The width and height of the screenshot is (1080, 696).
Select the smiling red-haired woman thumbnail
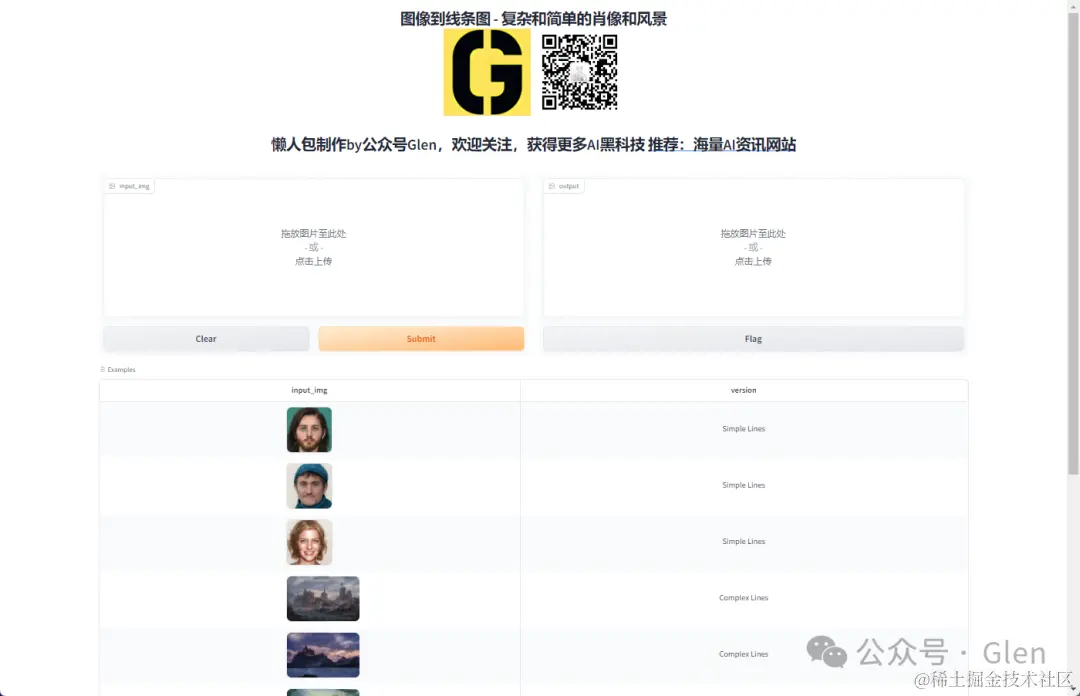tap(309, 542)
